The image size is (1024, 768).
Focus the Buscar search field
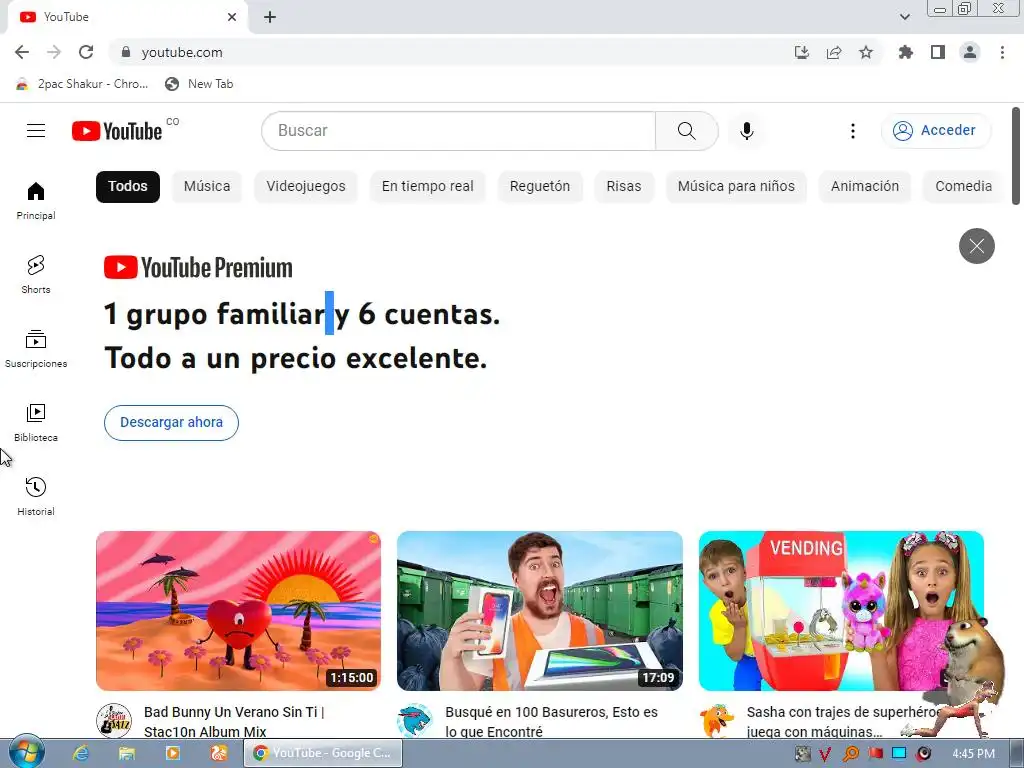[x=458, y=131]
